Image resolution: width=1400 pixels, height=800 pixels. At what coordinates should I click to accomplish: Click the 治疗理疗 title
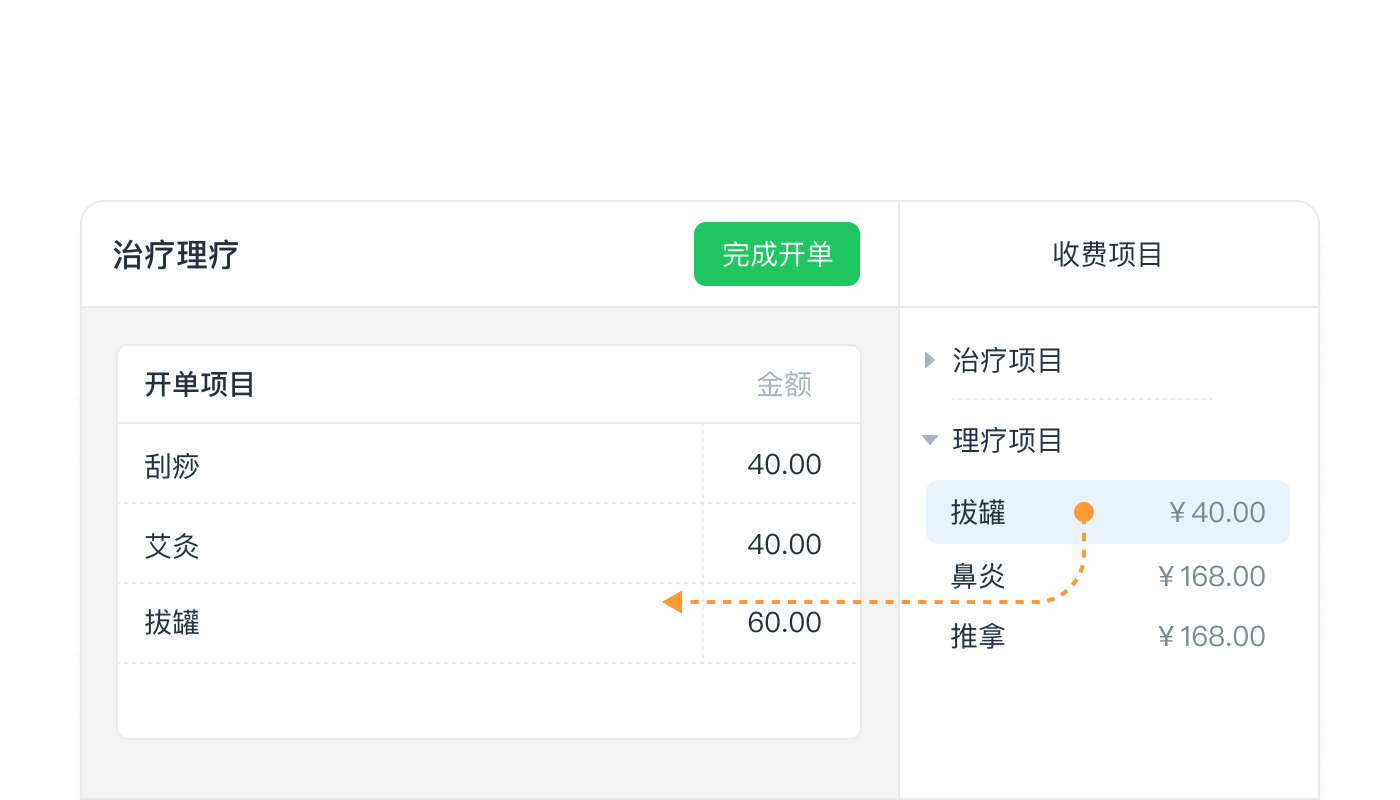point(176,255)
